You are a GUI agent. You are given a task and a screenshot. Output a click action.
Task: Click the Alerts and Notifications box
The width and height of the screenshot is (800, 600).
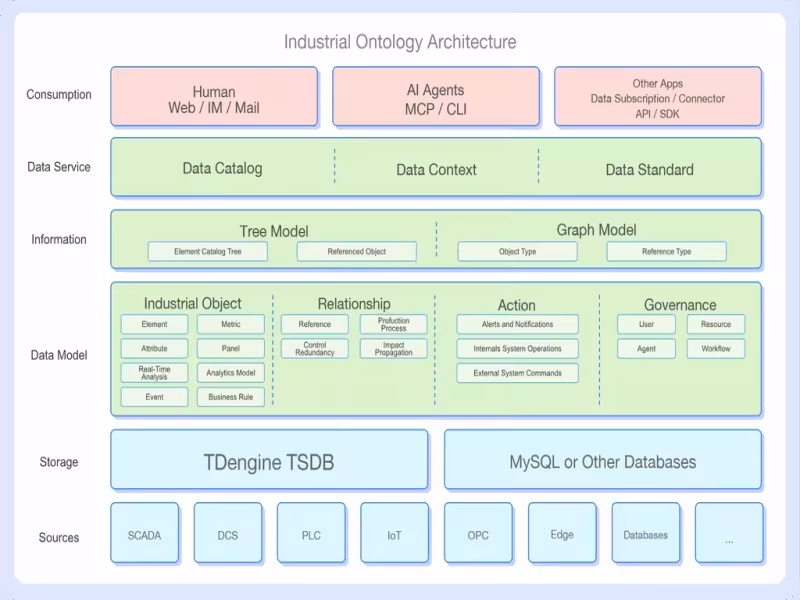(x=517, y=324)
